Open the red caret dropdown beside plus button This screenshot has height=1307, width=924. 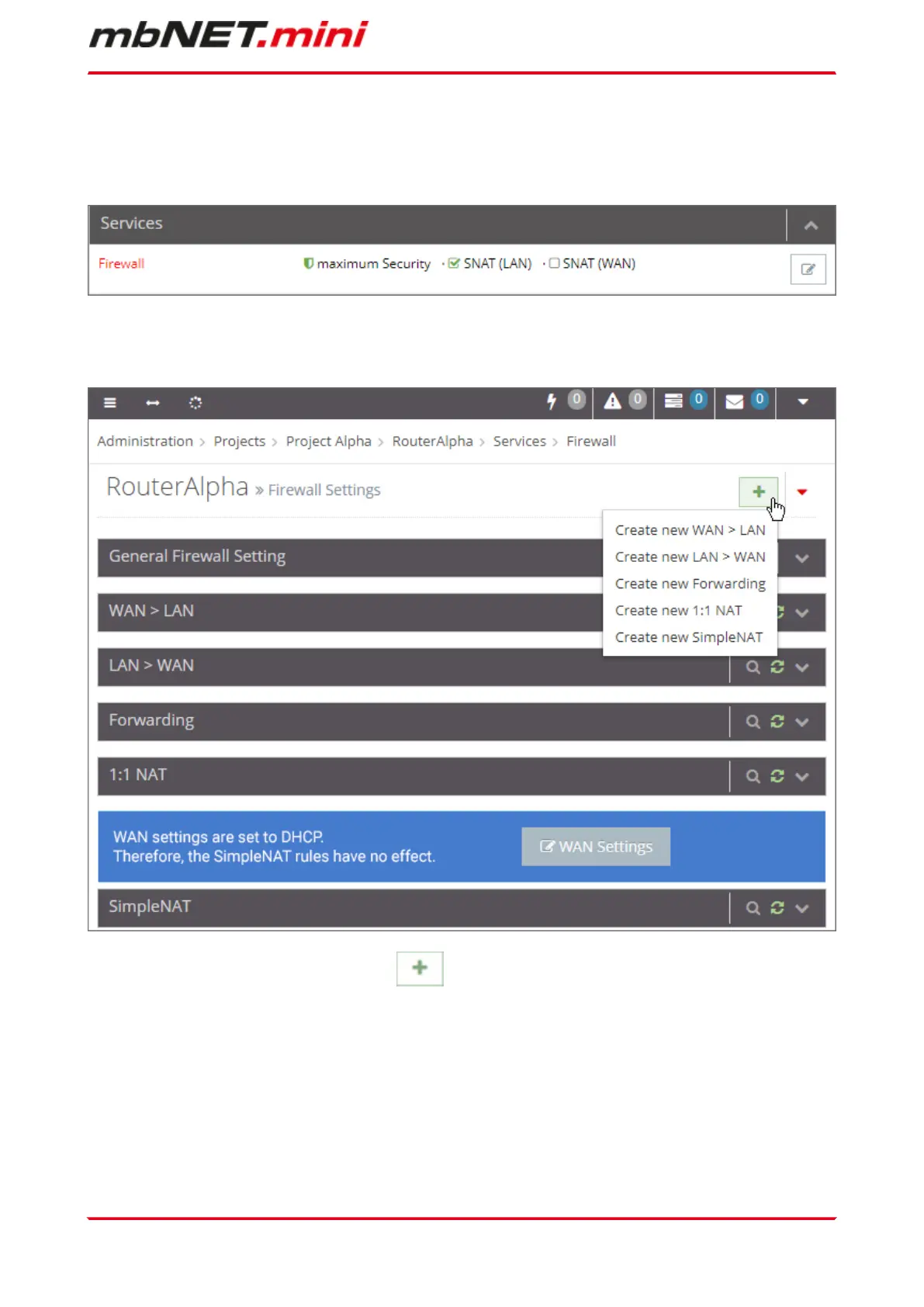[802, 492]
